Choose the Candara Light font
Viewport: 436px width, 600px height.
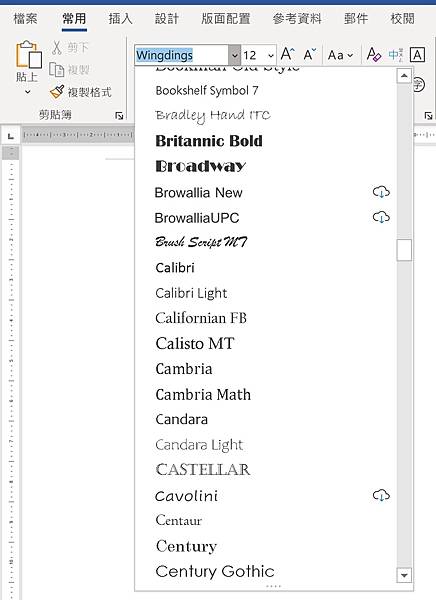click(x=266, y=445)
